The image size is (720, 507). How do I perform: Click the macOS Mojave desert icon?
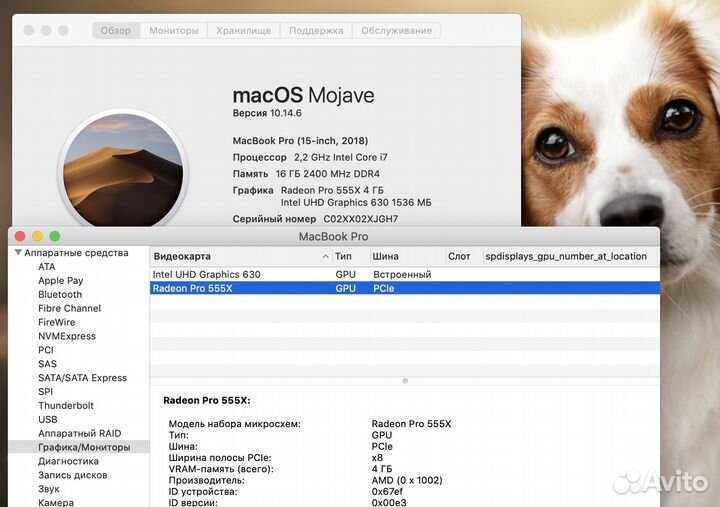click(123, 169)
